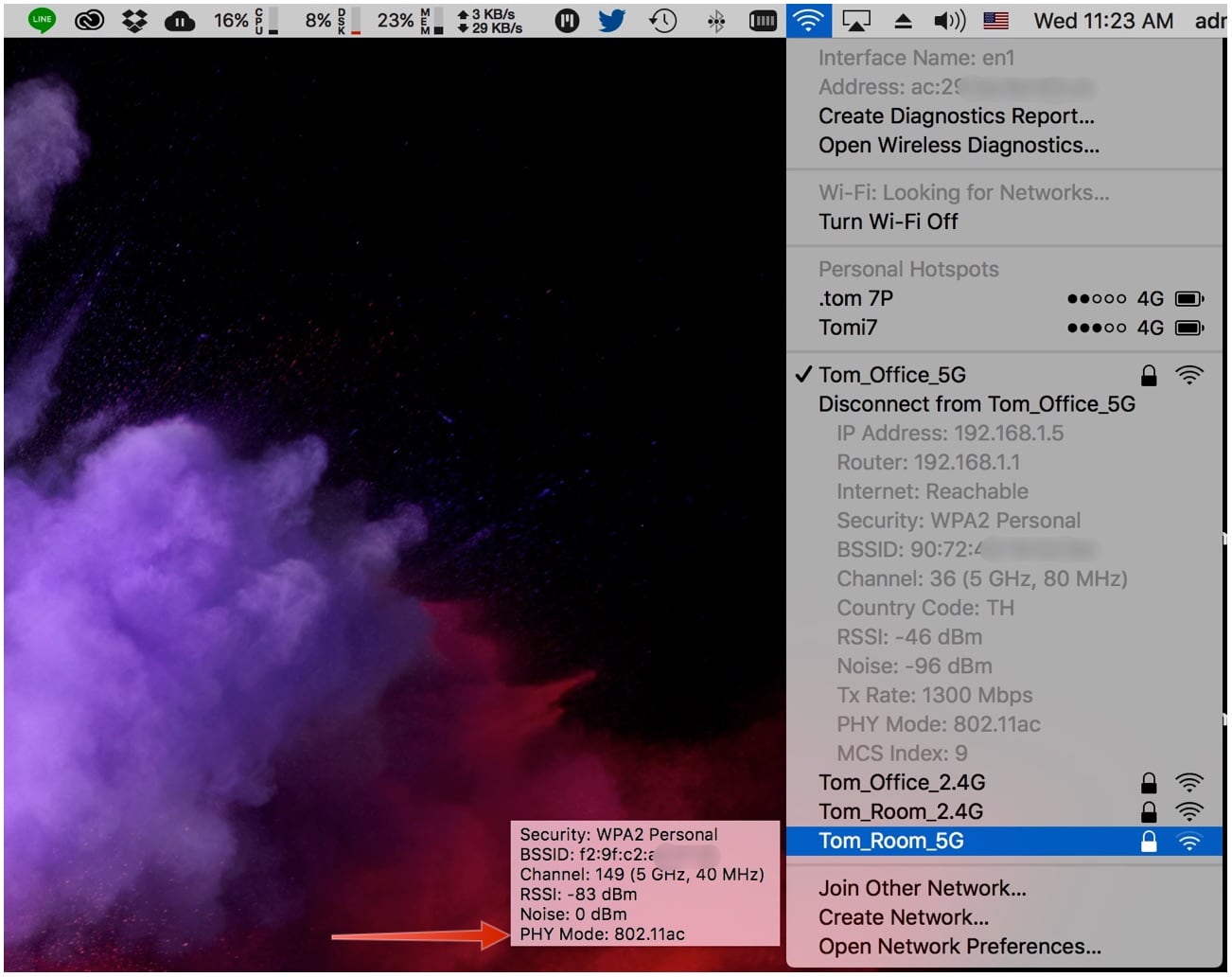The image size is (1232, 977).
Task: Select Join Other Network
Action: point(923,887)
